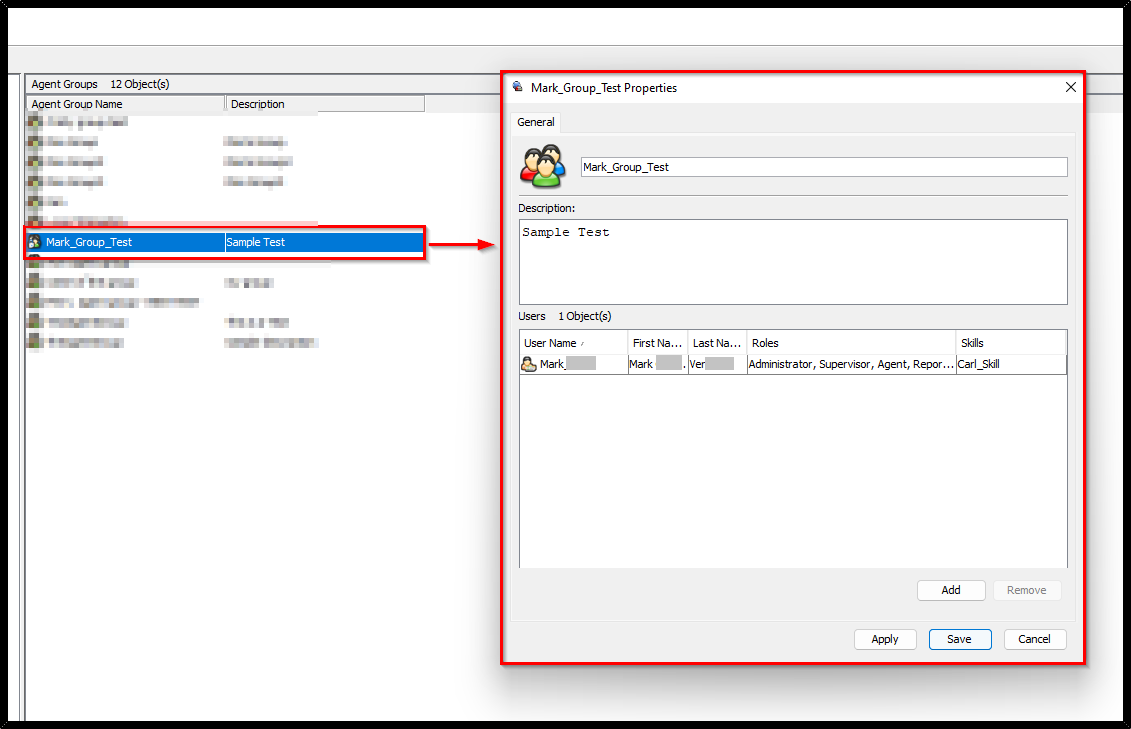Click the Cancel button
The image size is (1131, 729).
(x=1034, y=639)
